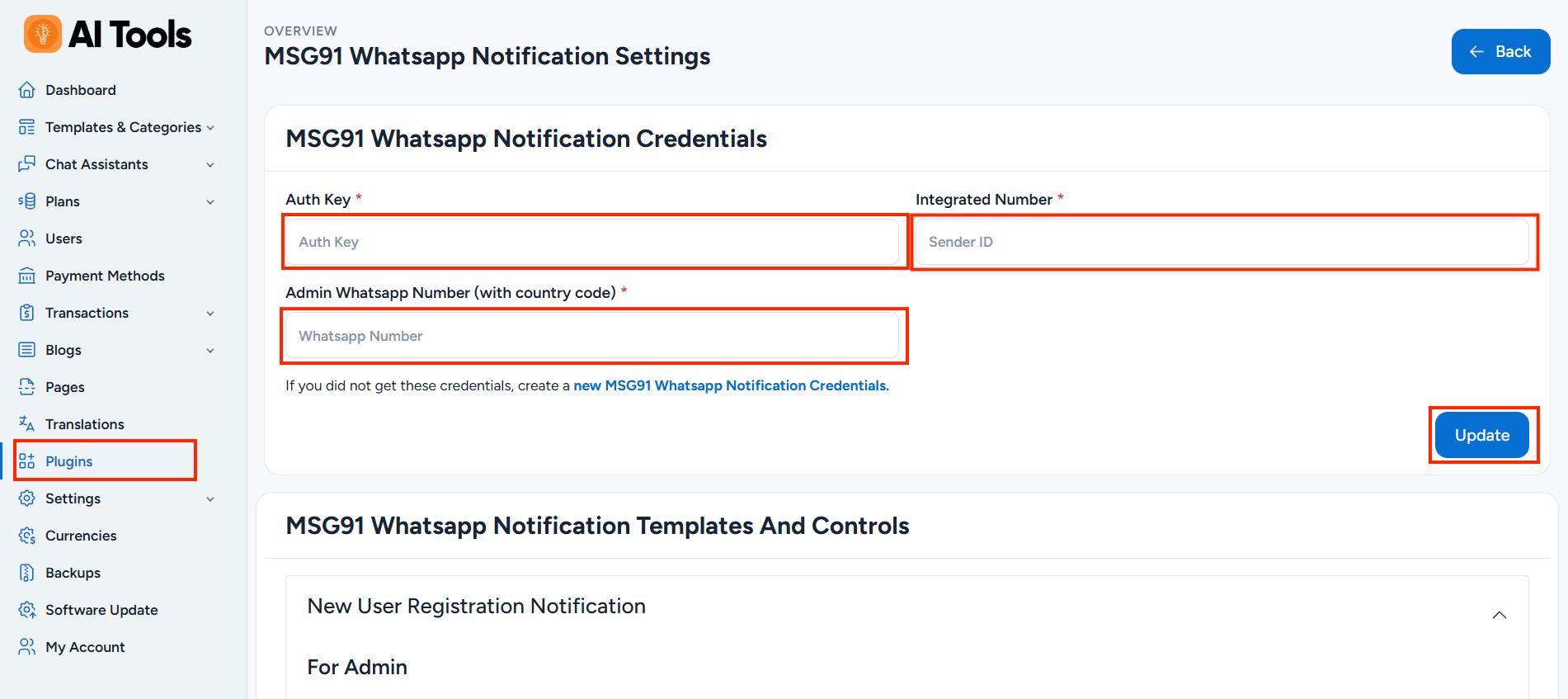This screenshot has width=1568, height=699.
Task: Select Translations in the sidebar
Action: (85, 424)
